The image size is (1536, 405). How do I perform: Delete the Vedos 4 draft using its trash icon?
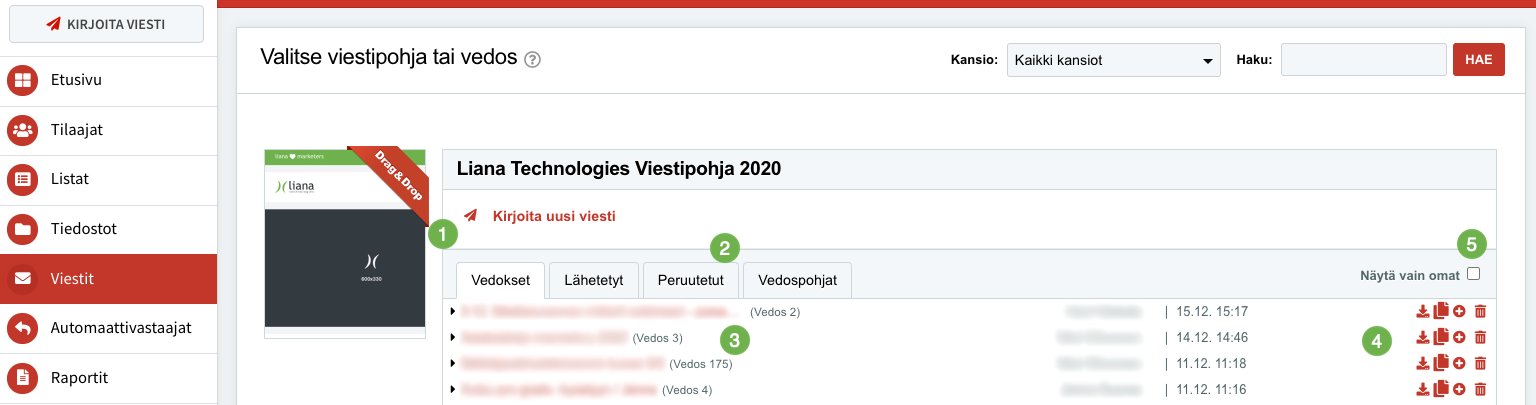pos(1481,389)
